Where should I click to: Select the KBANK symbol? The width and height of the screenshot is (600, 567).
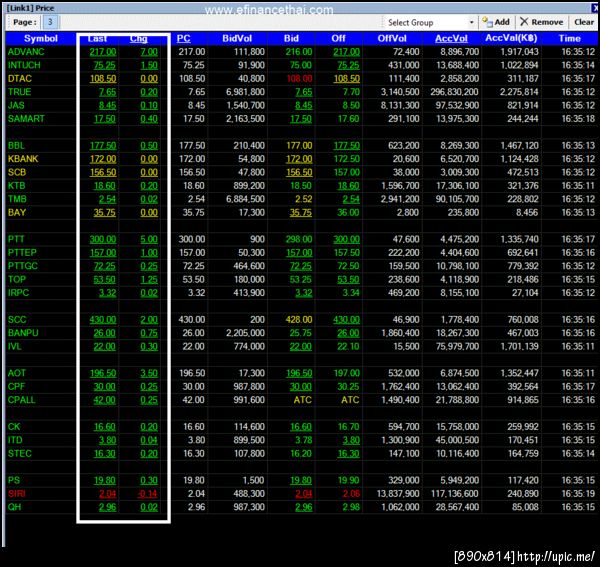23,159
